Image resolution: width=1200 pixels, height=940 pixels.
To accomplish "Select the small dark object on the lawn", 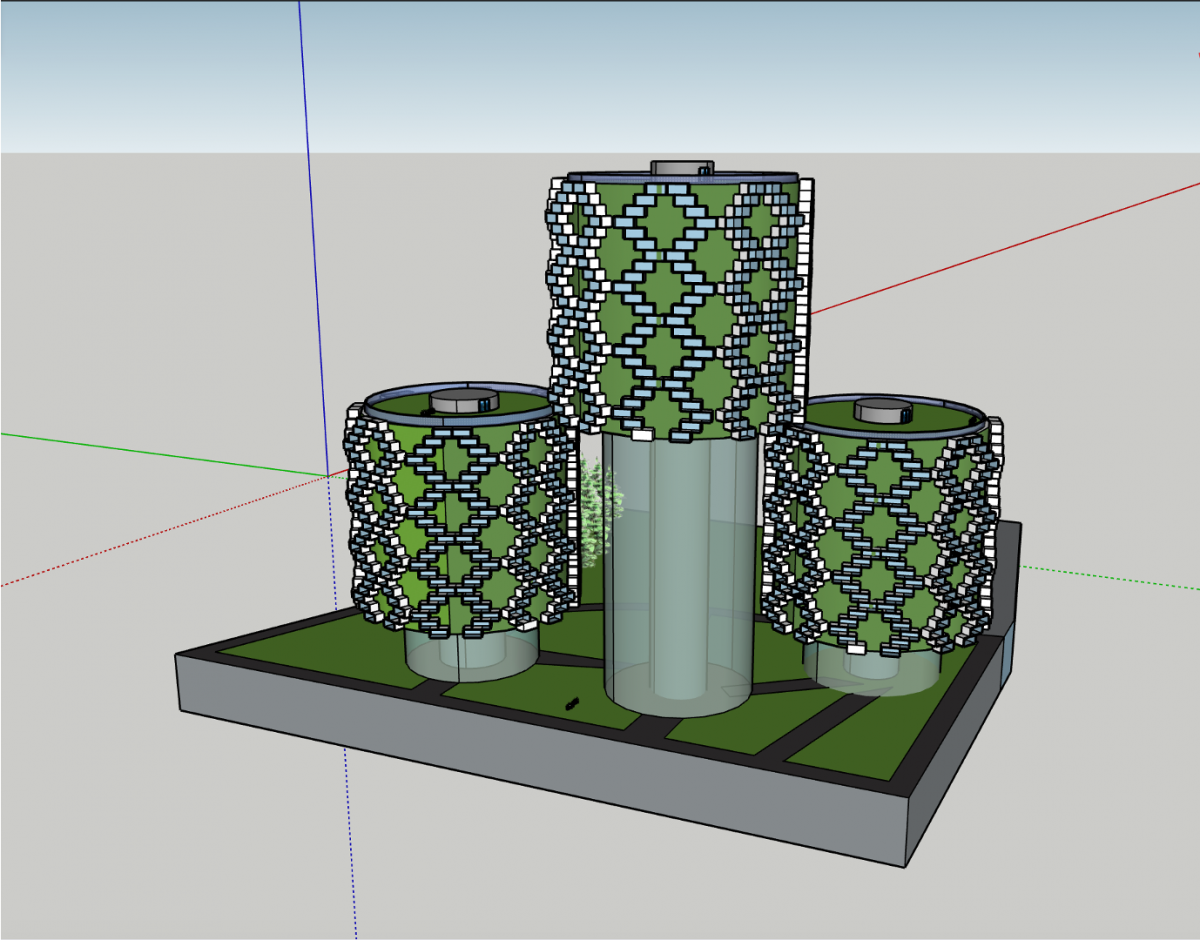I will pyautogui.click(x=572, y=704).
